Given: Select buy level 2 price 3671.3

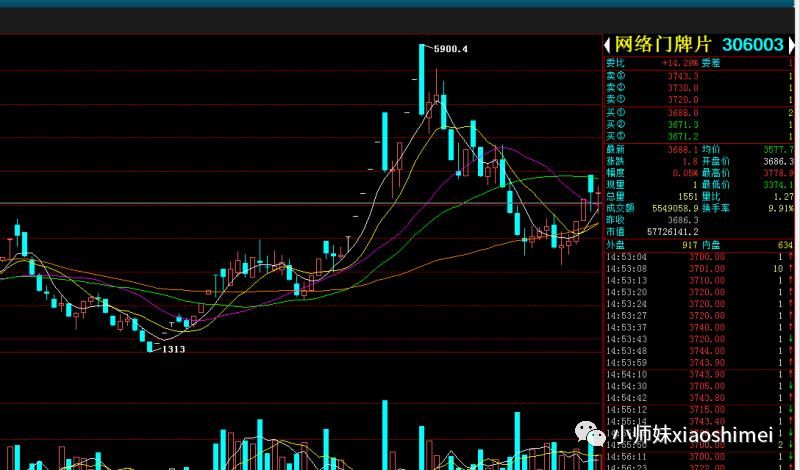Looking at the screenshot, I should tap(683, 125).
